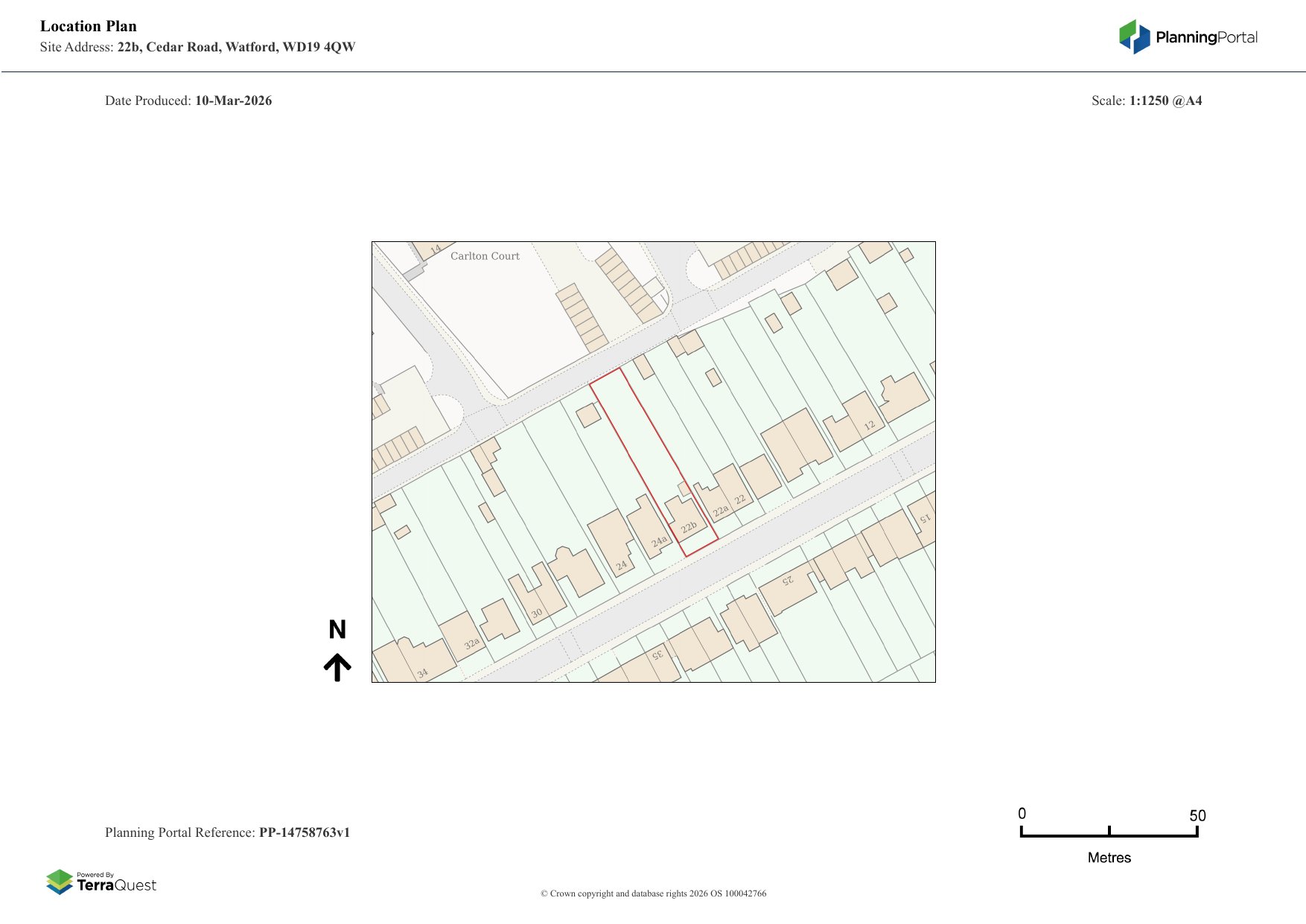This screenshot has width=1306, height=924.
Task: Click the north arrow symbol
Action: point(337,667)
